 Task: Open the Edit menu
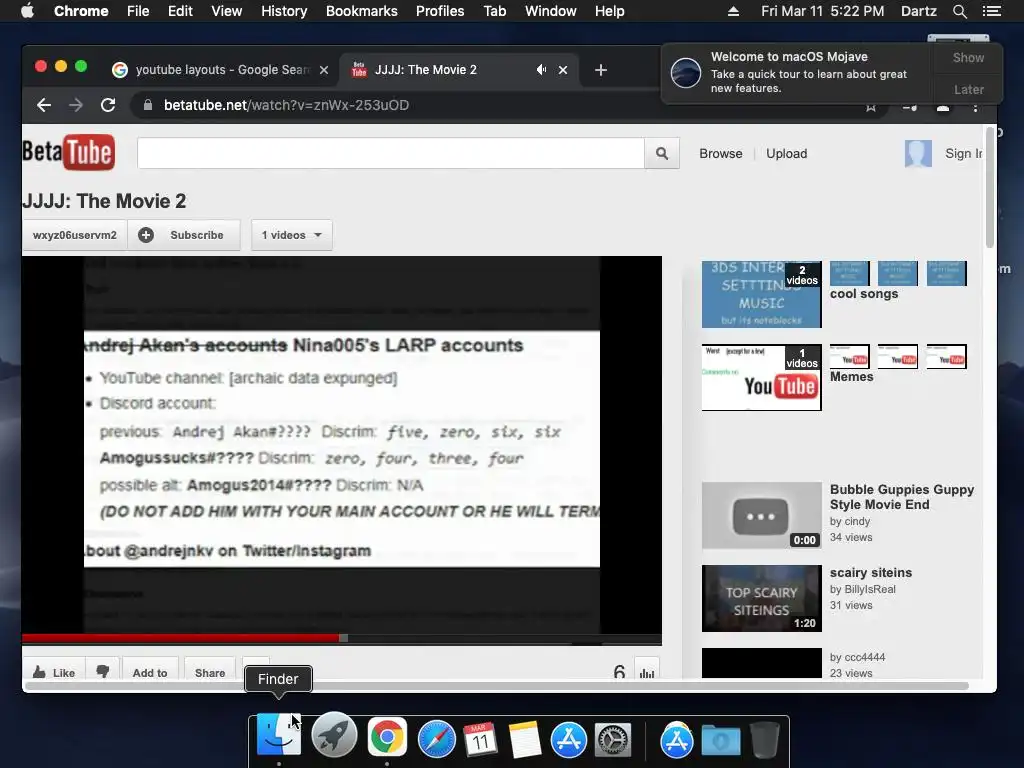(x=180, y=11)
